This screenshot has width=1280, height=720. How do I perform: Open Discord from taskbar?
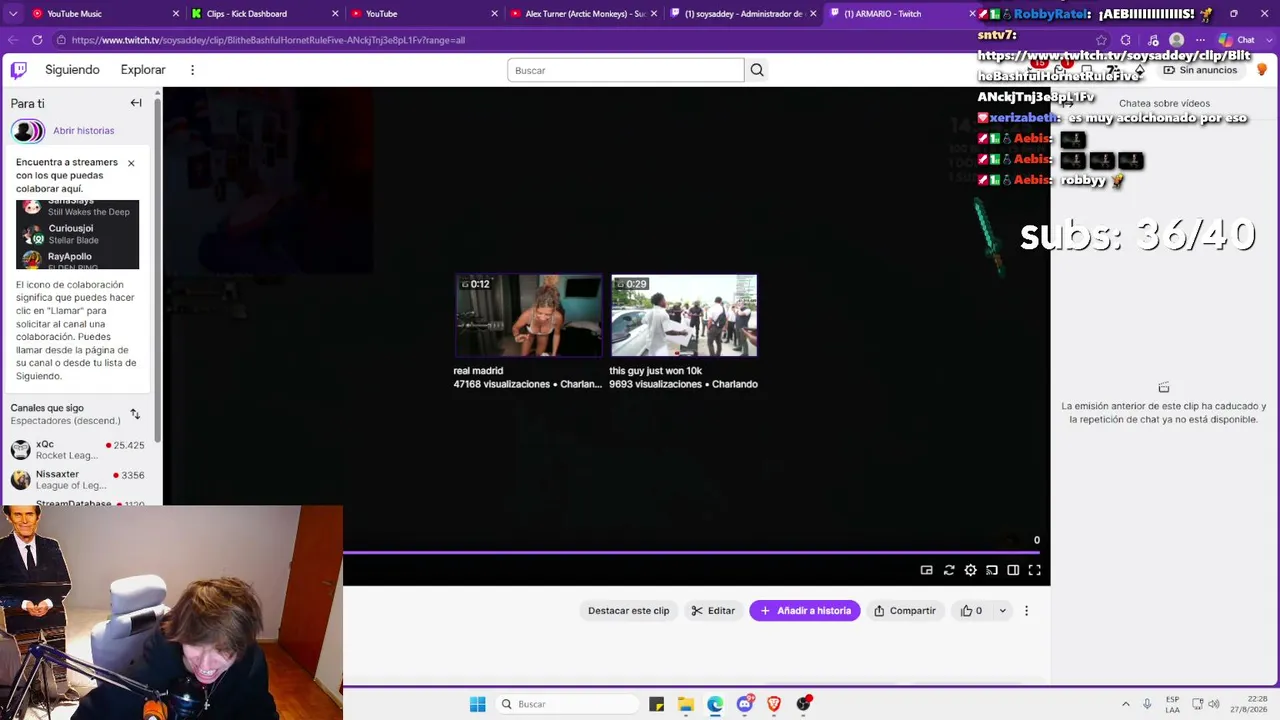745,704
